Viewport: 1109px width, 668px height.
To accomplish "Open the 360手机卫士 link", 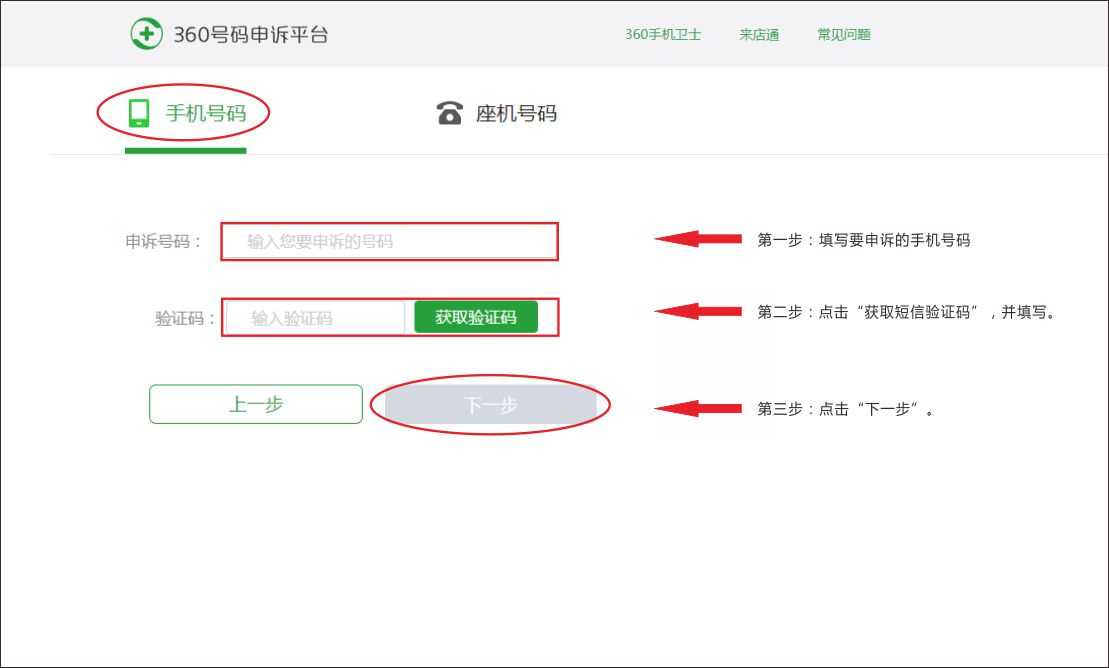I will click(663, 34).
